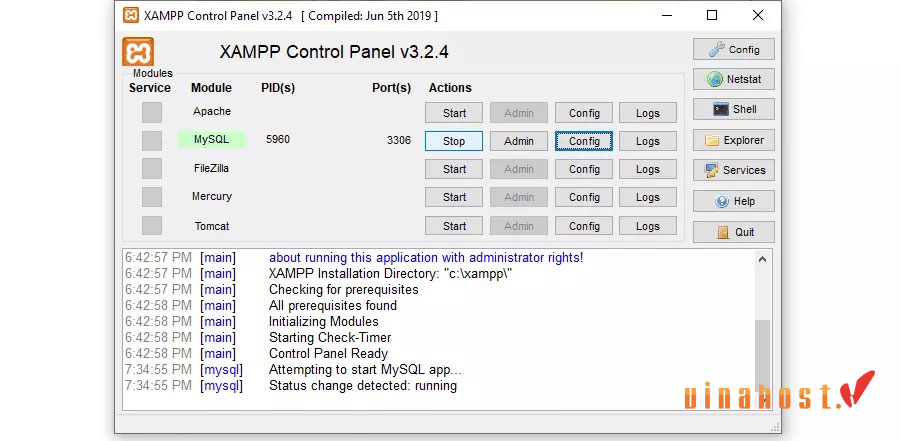
Task: Open Services with the services icon button
Action: 734,170
